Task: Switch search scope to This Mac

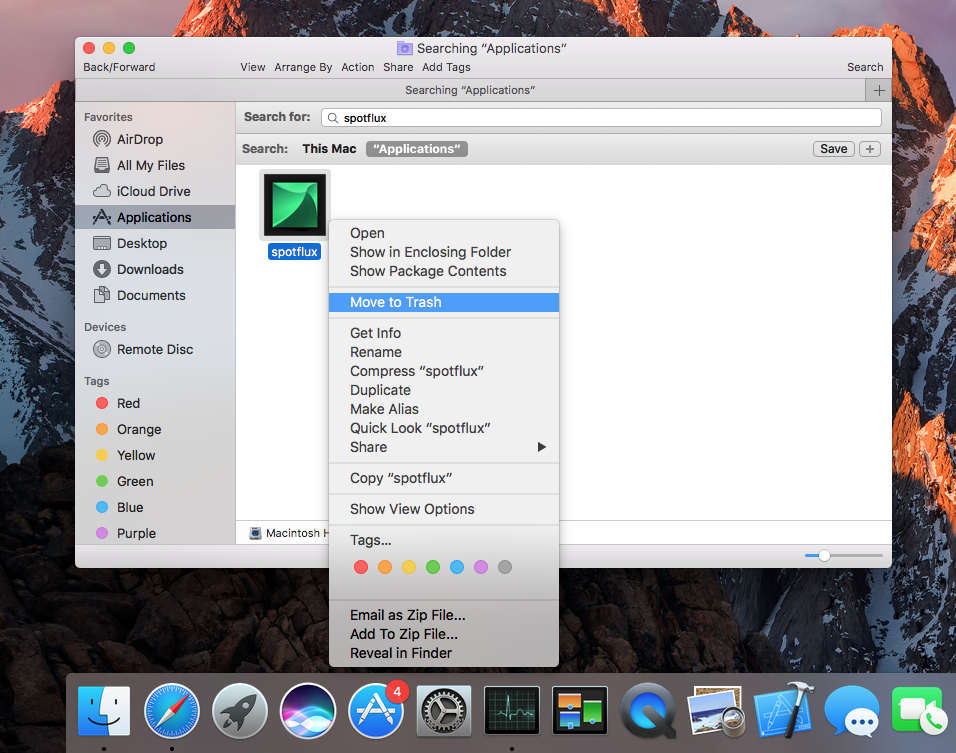Action: [329, 147]
